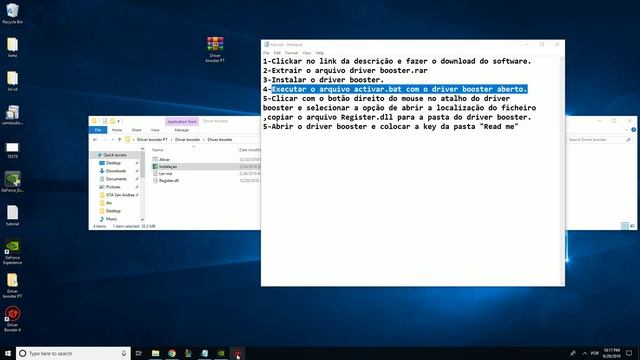The height and width of the screenshot is (360, 640).
Task: Go back in File Explorer
Action: pos(95,140)
